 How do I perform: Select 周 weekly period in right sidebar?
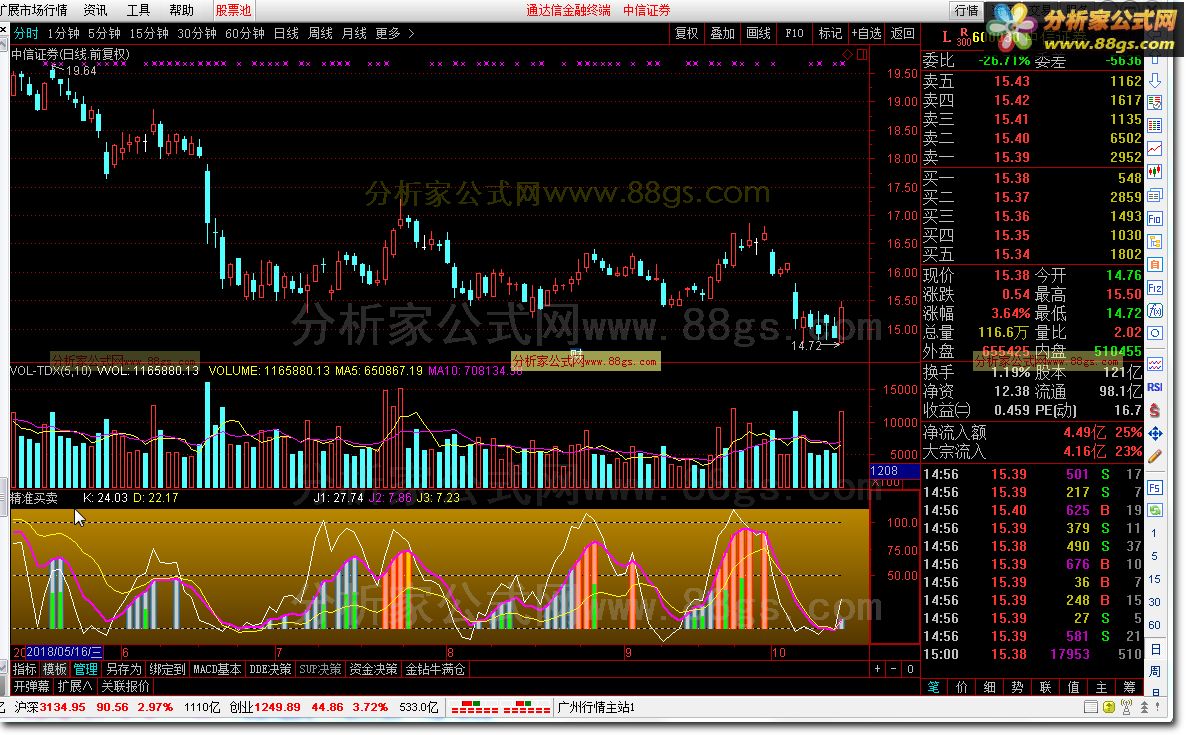coord(1154,671)
